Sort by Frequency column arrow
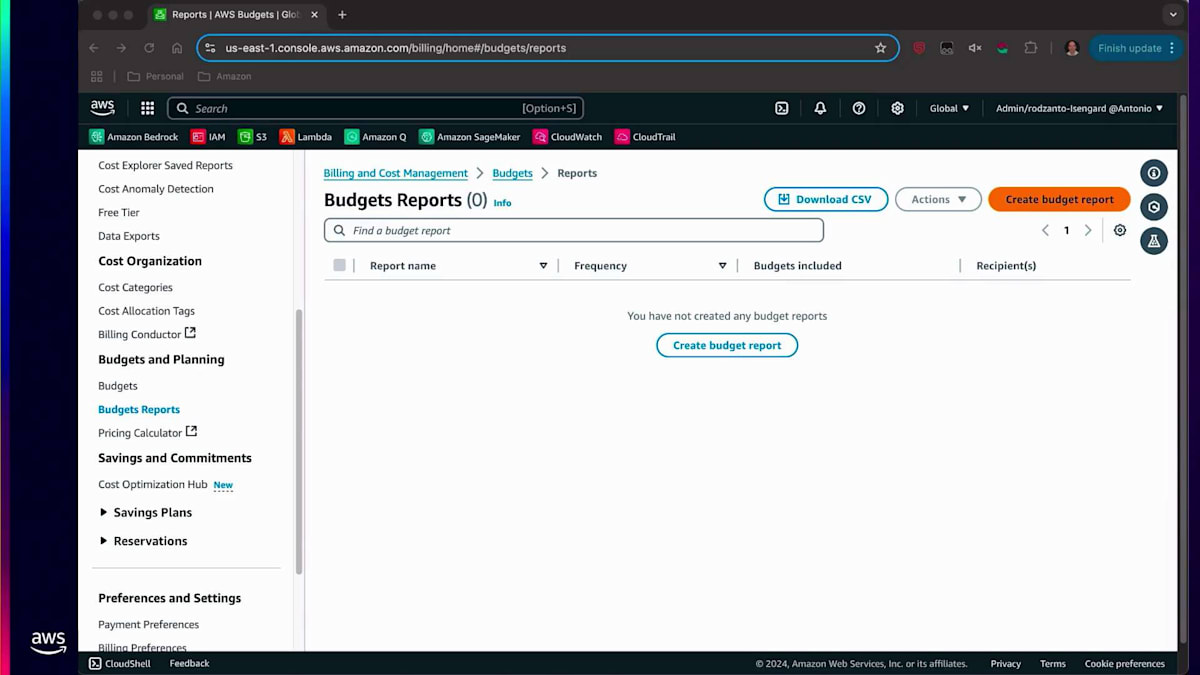The image size is (1200, 675). 722,266
